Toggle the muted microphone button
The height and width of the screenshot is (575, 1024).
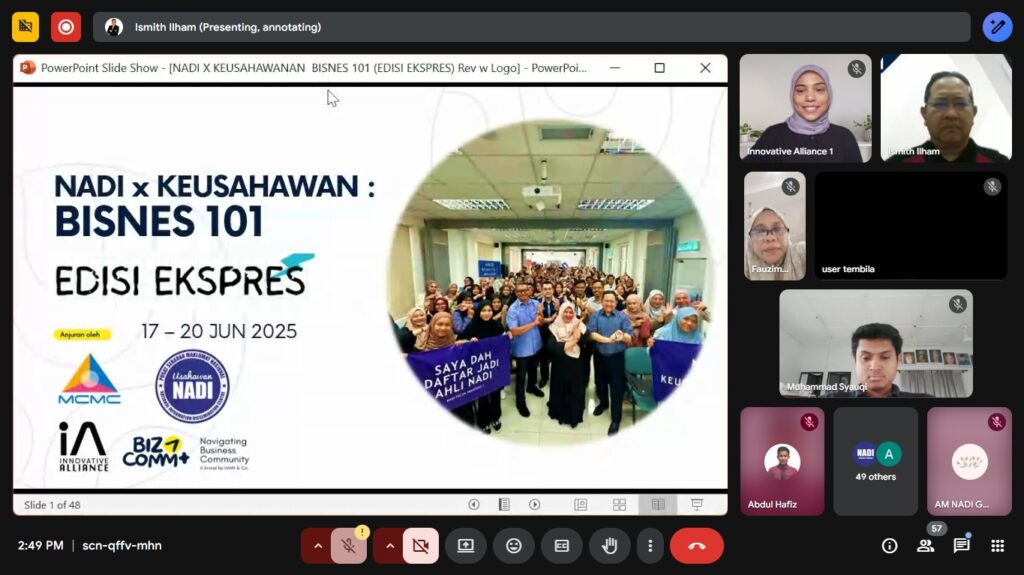[348, 546]
